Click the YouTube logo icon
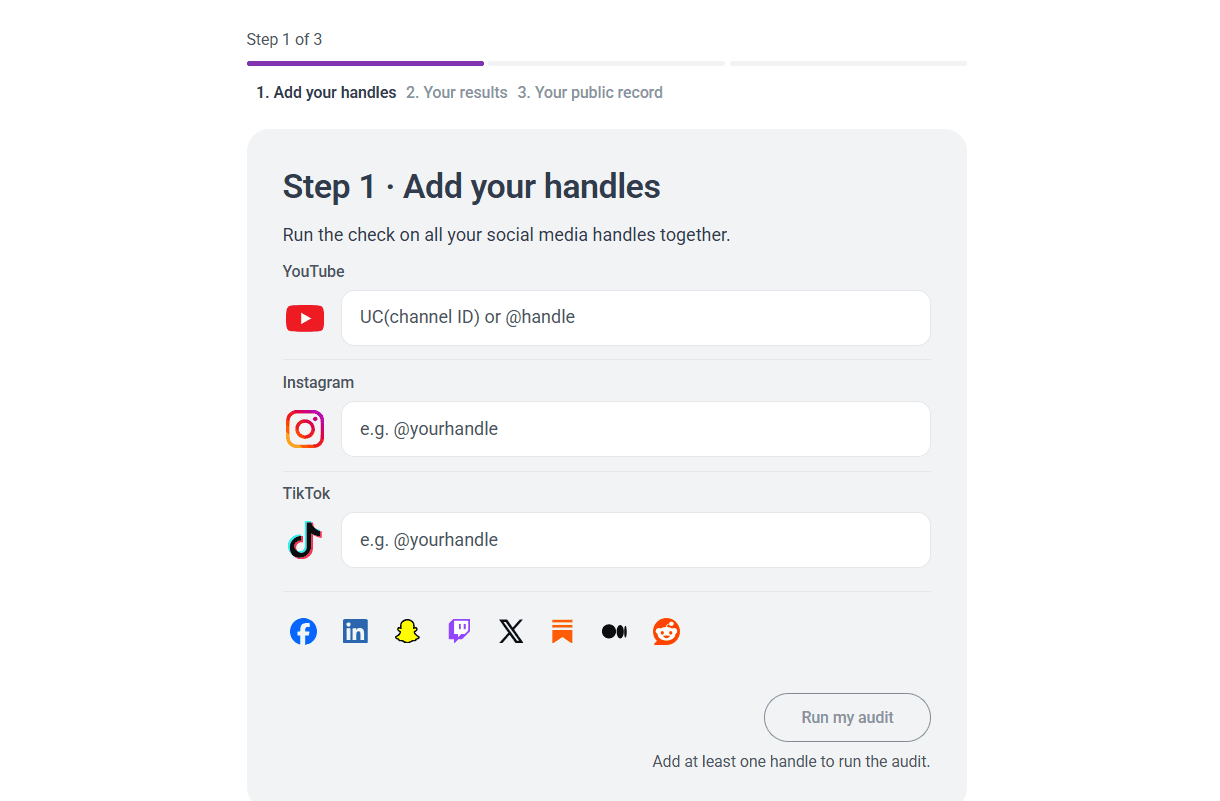1220x801 pixels. tap(305, 318)
